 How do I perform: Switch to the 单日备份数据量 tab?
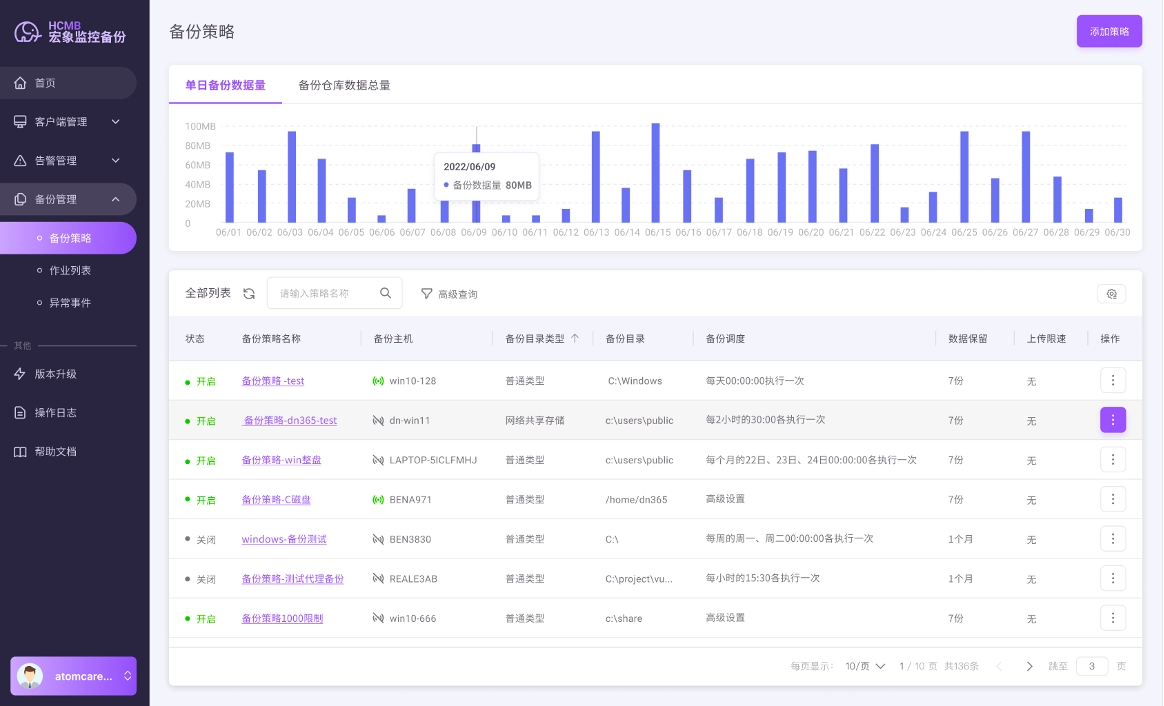(225, 85)
